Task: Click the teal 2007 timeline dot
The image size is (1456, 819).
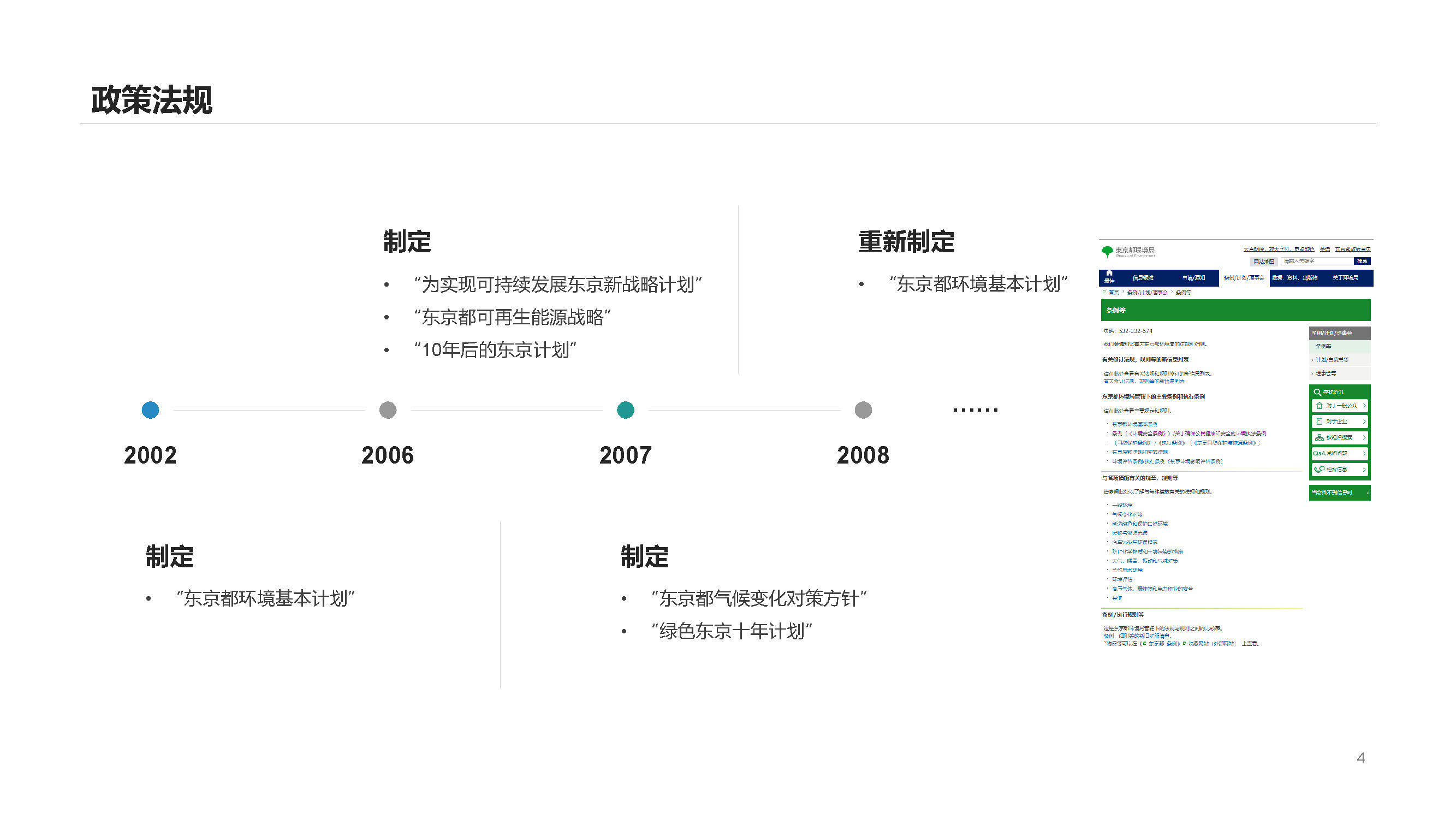Action: pos(625,410)
